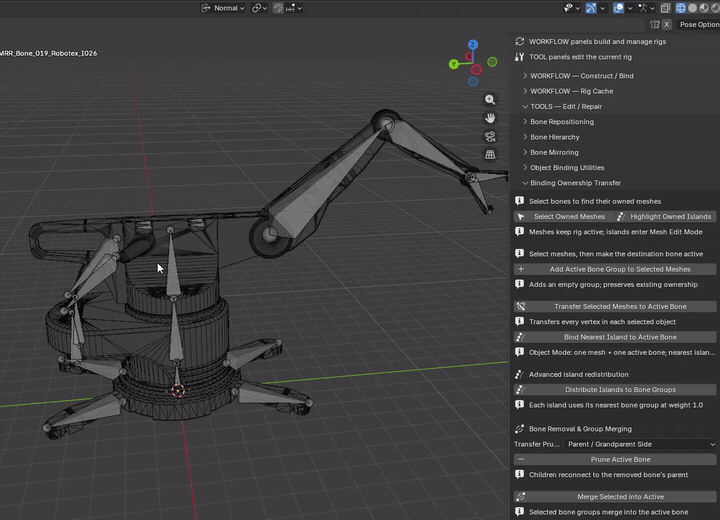Open the Pose Options popover
Viewport: 720px width, 520px height.
(x=699, y=24)
